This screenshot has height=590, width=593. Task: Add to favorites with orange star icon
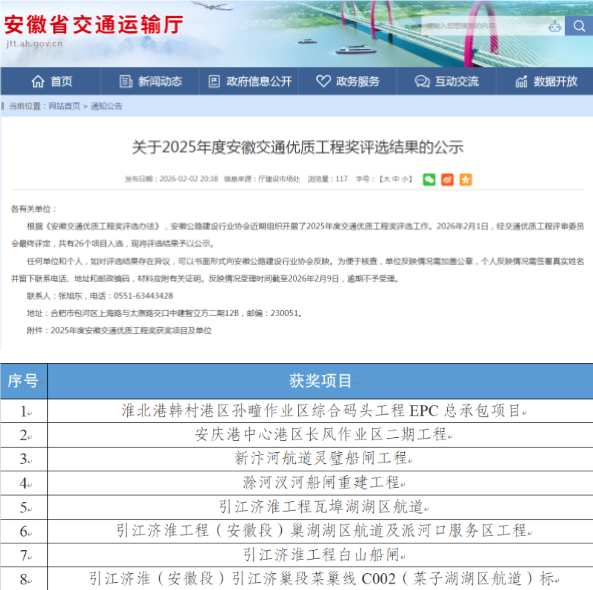[466, 179]
